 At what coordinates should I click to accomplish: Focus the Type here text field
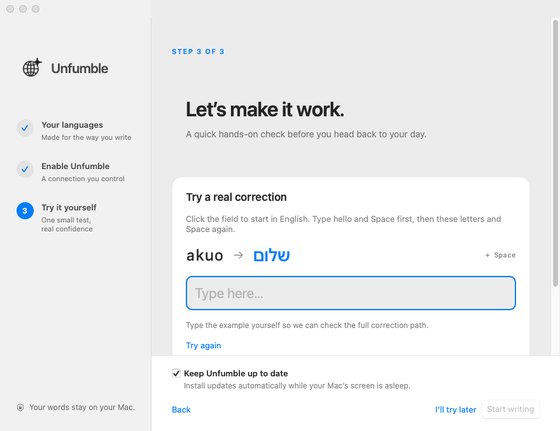point(351,293)
